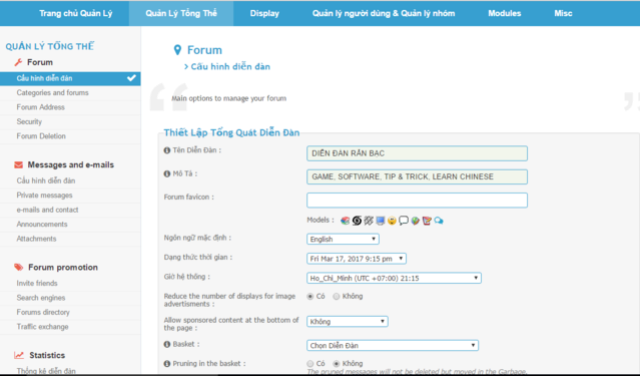Viewport: 640px width, 376px height.
Task: Open Attachments in sidebar
Action: [36, 238]
